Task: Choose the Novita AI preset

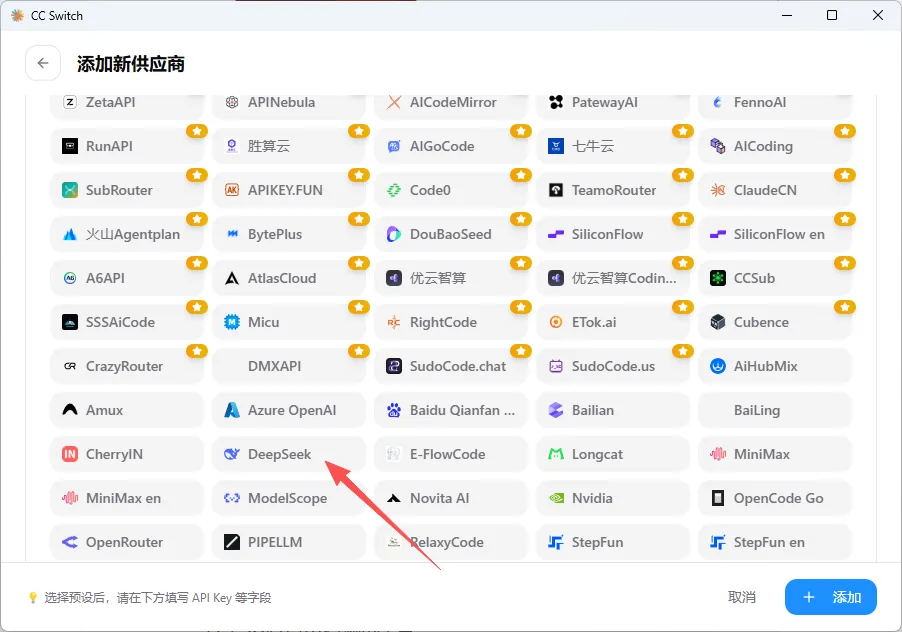Action: click(x=451, y=498)
